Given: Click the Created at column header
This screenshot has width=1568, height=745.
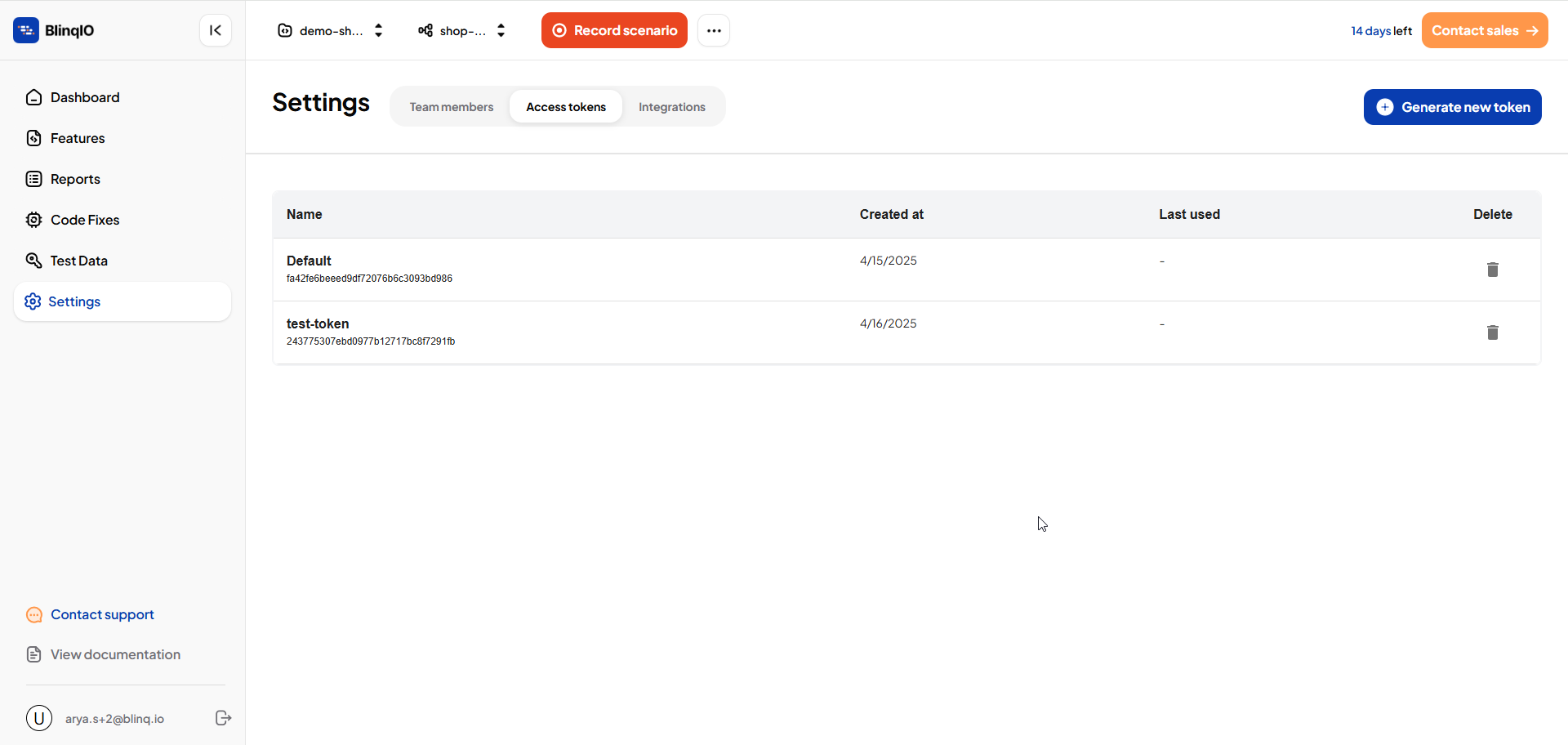Looking at the screenshot, I should coord(892,214).
